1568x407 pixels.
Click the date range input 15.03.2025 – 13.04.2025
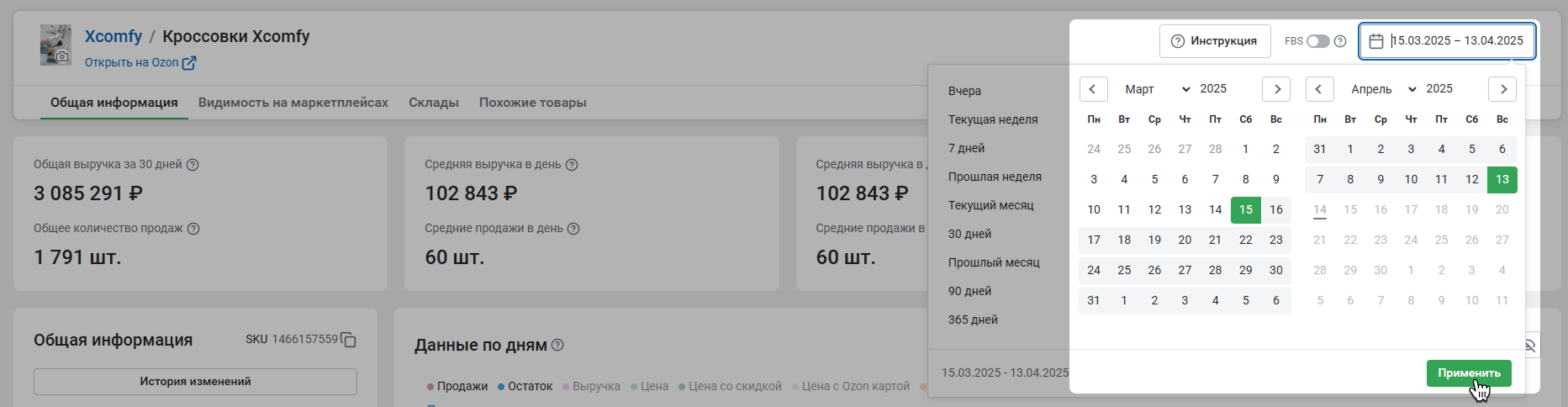1447,41
